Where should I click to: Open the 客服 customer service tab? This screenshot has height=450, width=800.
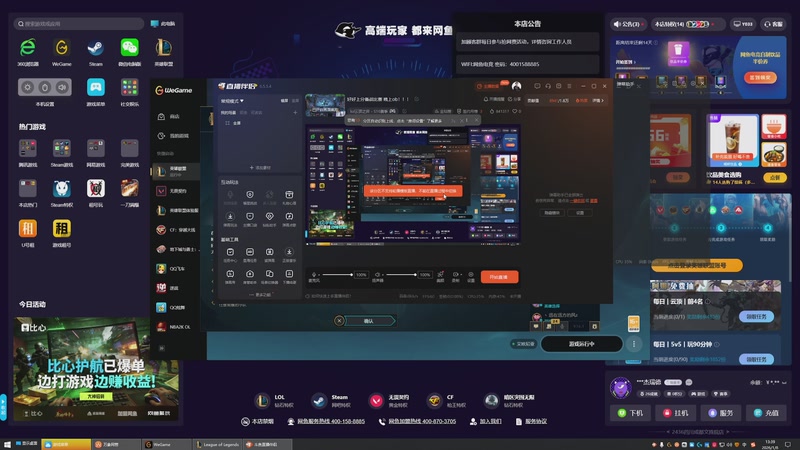(x=774, y=24)
